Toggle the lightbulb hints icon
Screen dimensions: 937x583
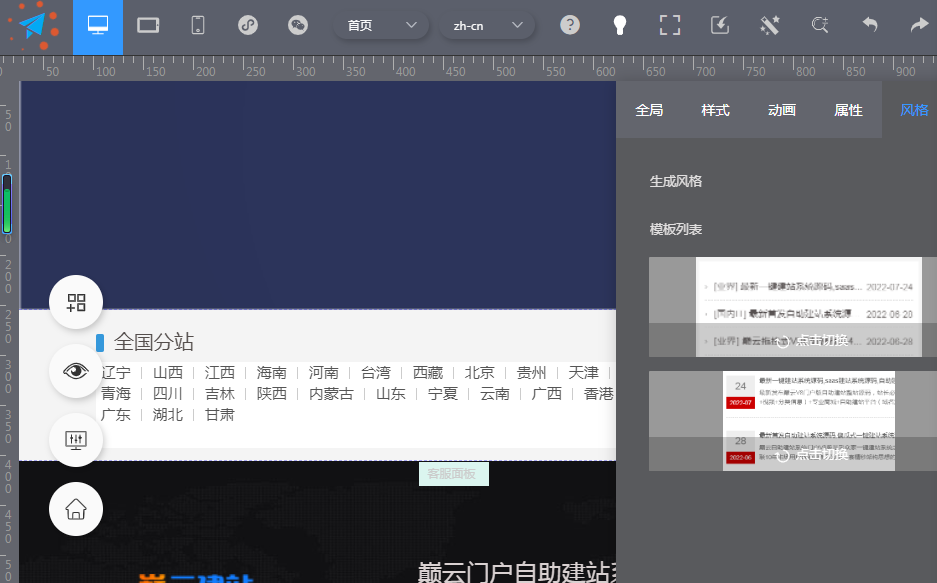(x=620, y=25)
